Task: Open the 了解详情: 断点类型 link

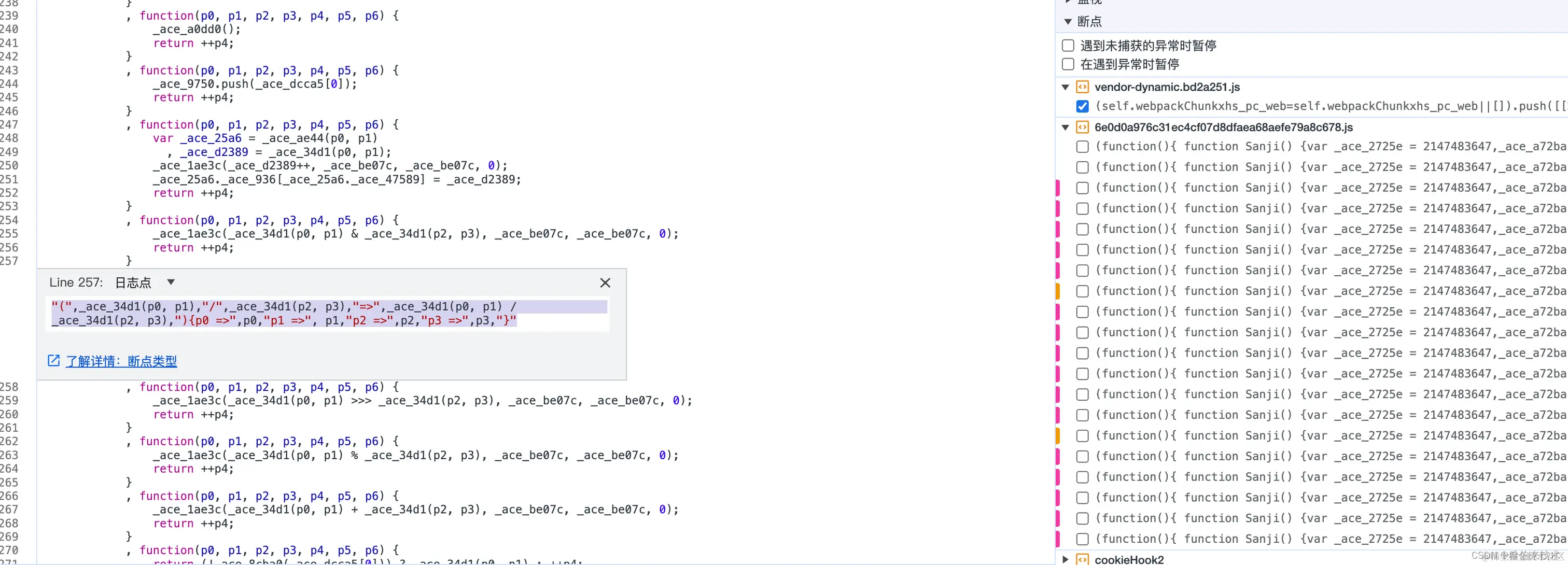Action: pyautogui.click(x=121, y=361)
